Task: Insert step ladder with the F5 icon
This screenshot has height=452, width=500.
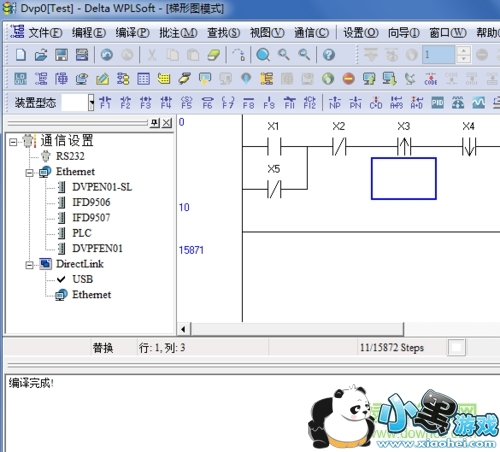Action: (x=187, y=103)
